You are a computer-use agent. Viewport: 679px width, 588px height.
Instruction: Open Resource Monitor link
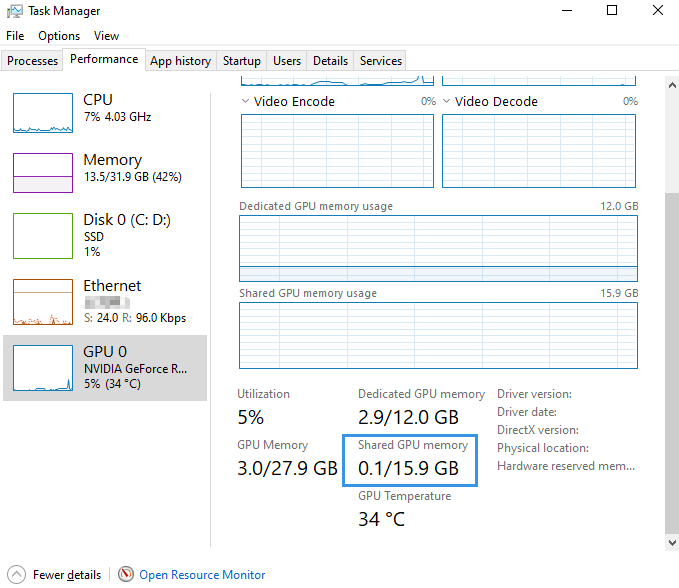pos(202,575)
